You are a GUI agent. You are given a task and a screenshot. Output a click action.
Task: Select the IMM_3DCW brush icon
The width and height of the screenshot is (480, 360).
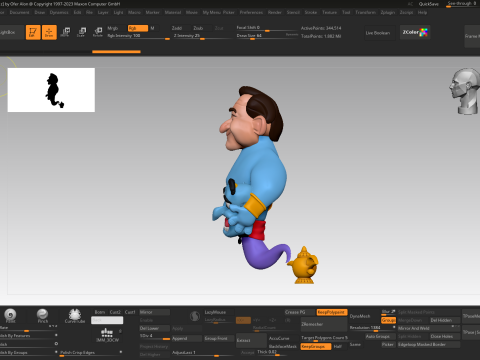tap(107, 334)
